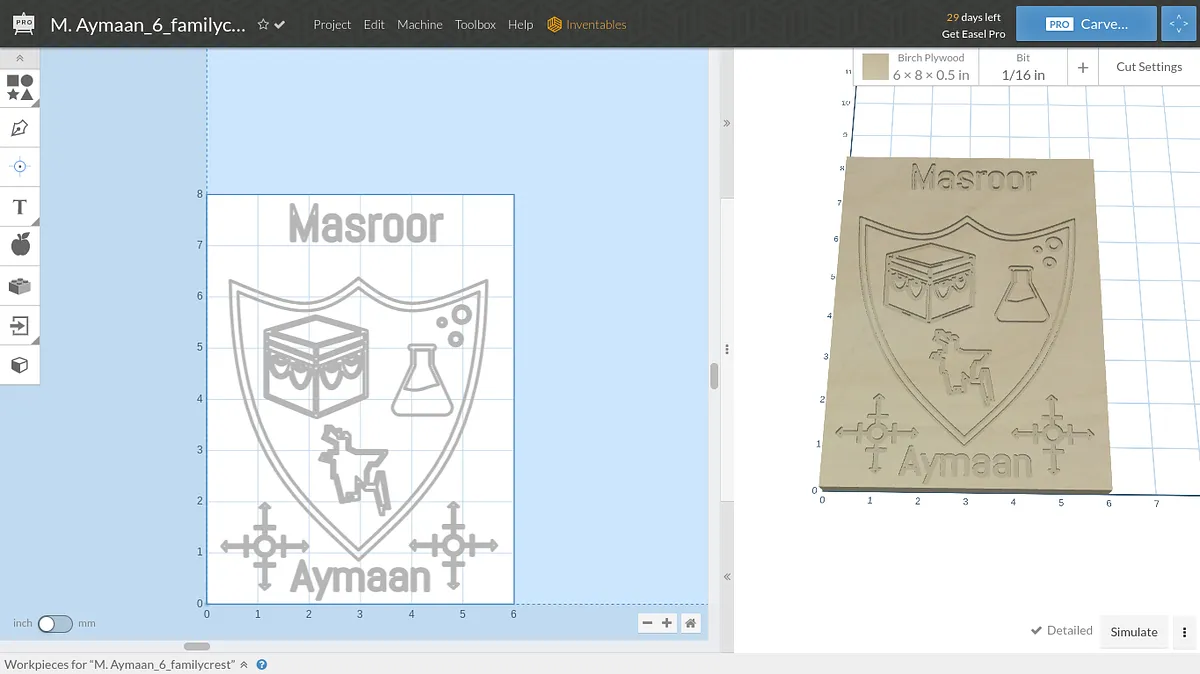Click the Simulate button

tap(1134, 632)
